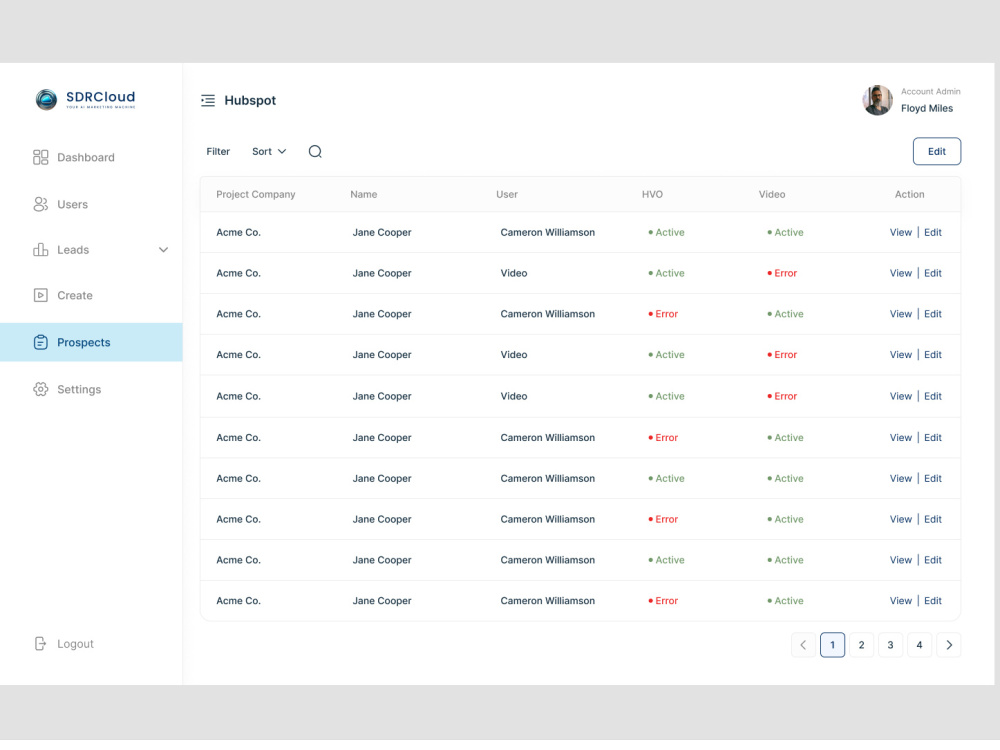Click View link in the last table row
This screenshot has width=1000, height=750.
coord(901,601)
